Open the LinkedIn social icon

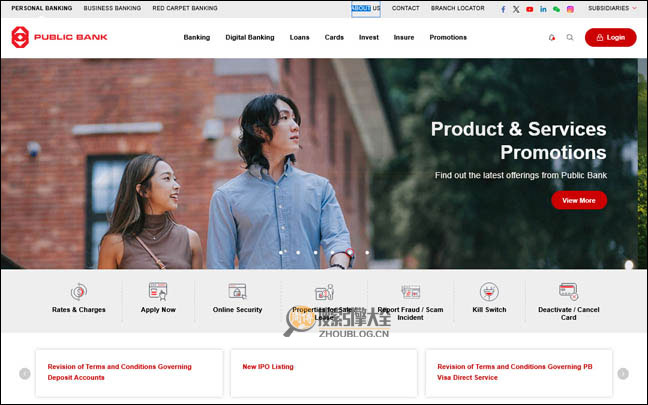tap(543, 8)
